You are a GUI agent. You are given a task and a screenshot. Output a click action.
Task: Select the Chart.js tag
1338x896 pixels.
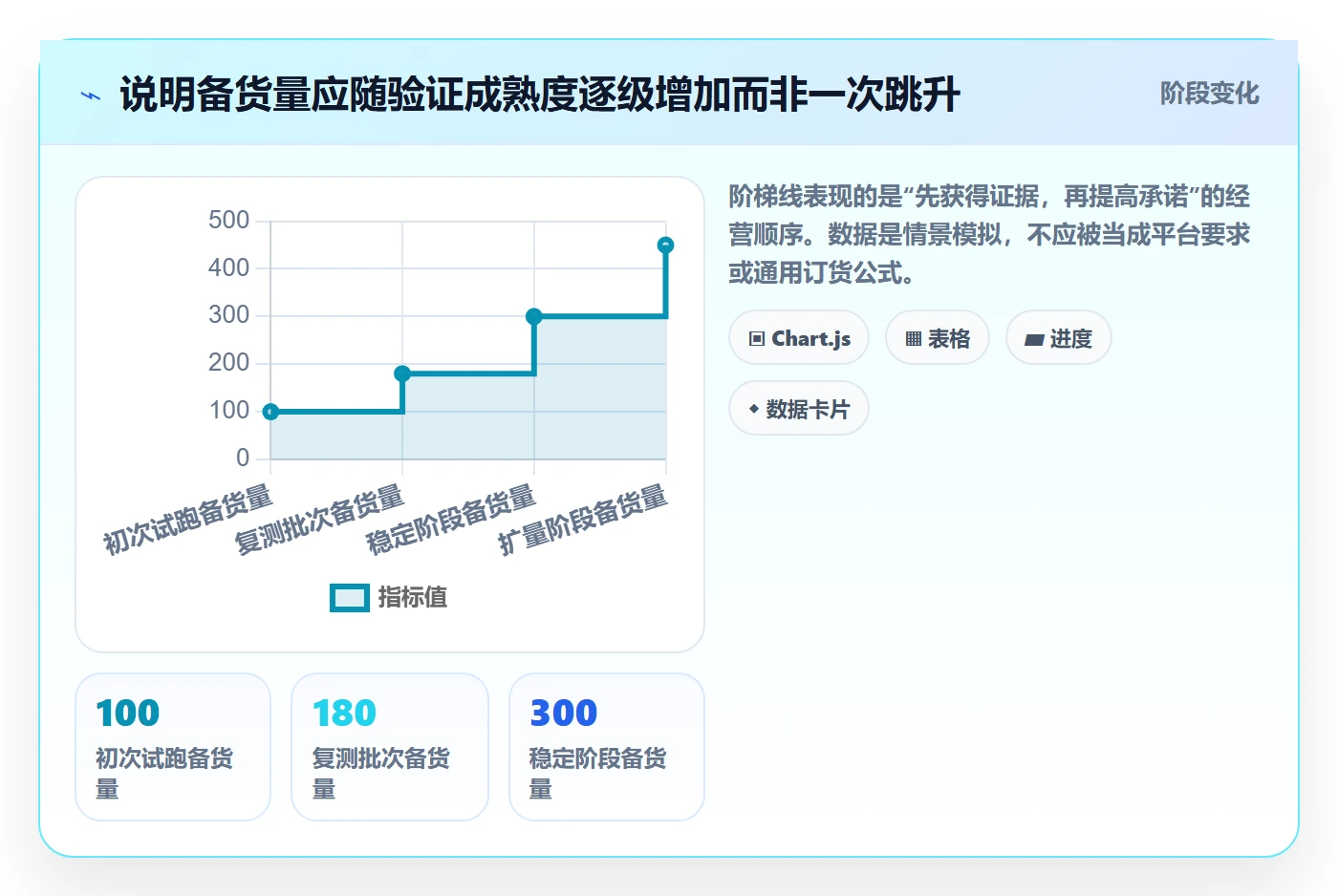click(799, 338)
